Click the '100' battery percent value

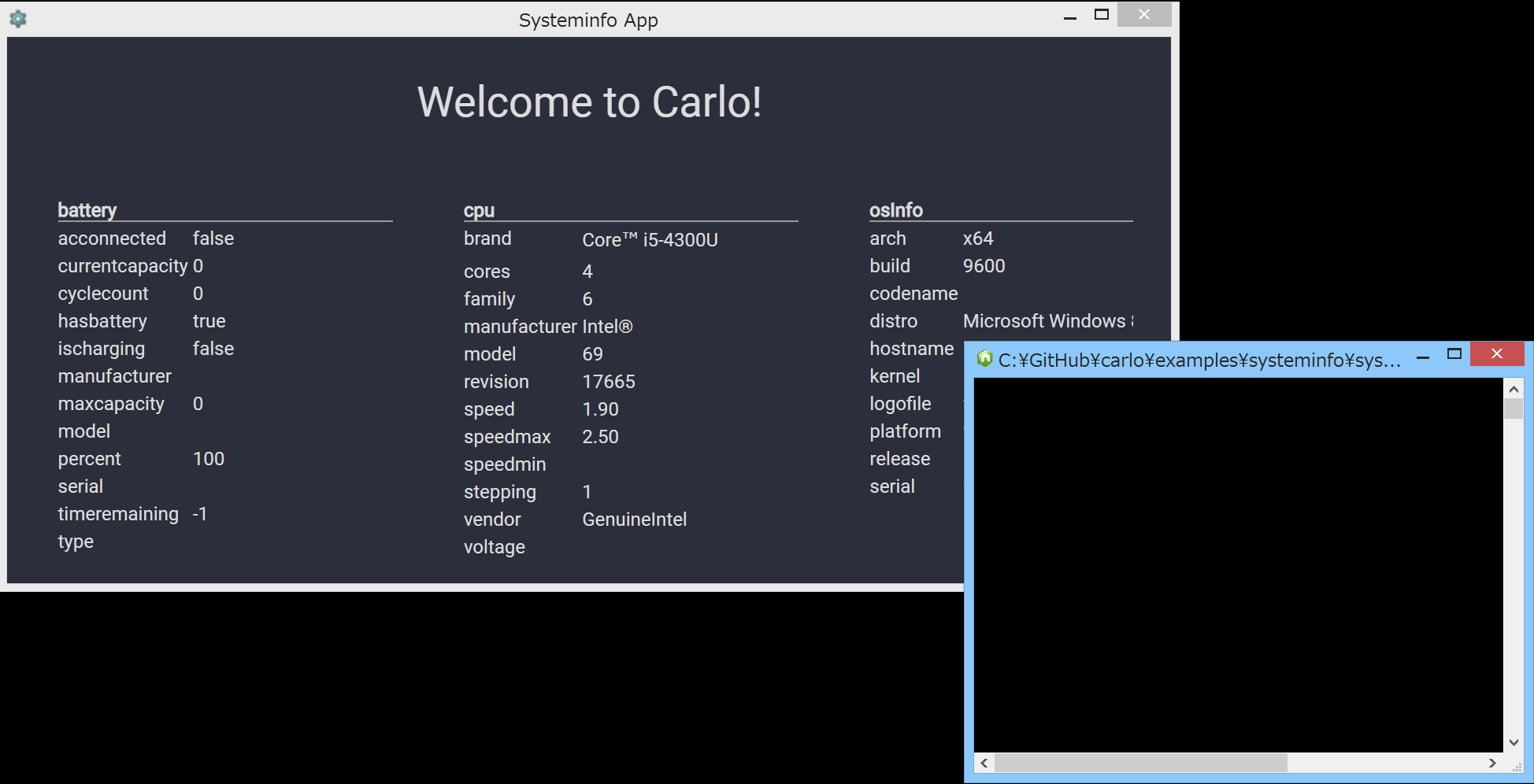click(209, 459)
